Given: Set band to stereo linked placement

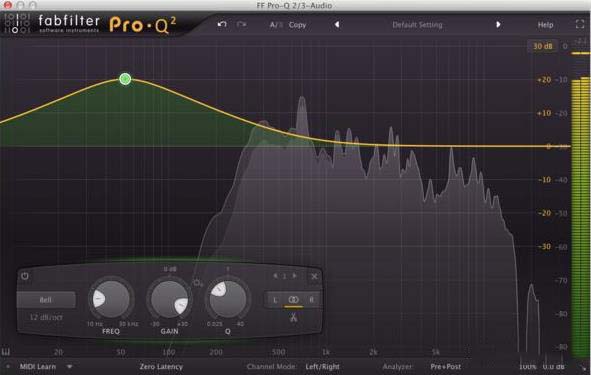Looking at the screenshot, I should tap(293, 300).
